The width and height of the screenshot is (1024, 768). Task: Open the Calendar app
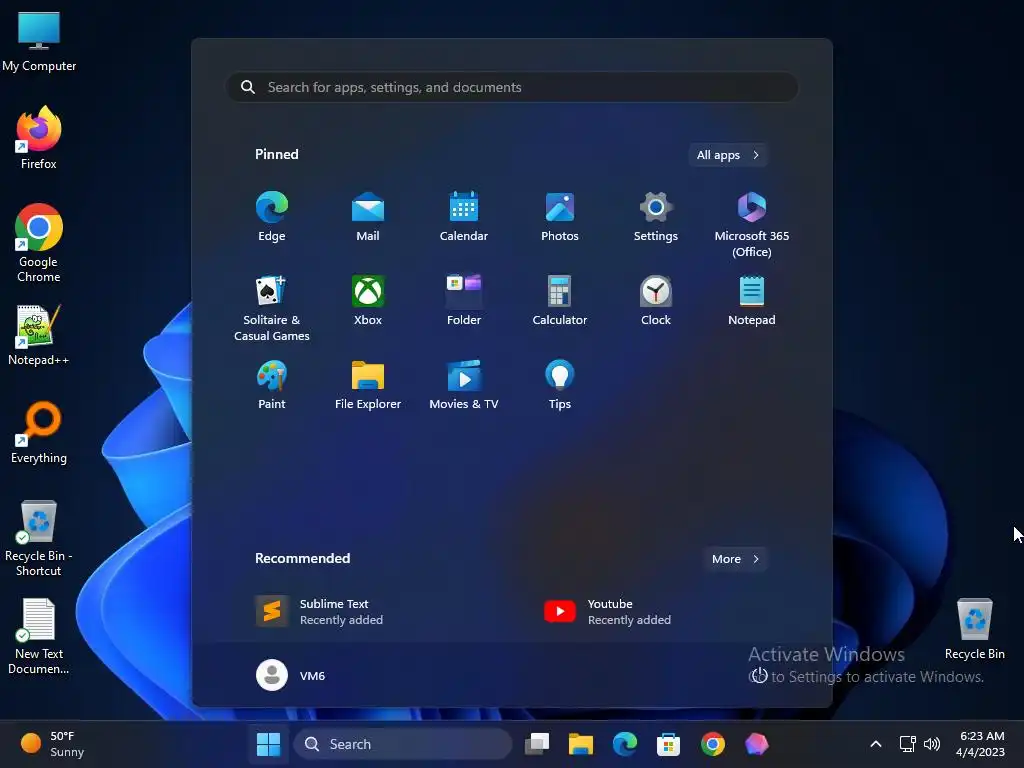(x=464, y=217)
